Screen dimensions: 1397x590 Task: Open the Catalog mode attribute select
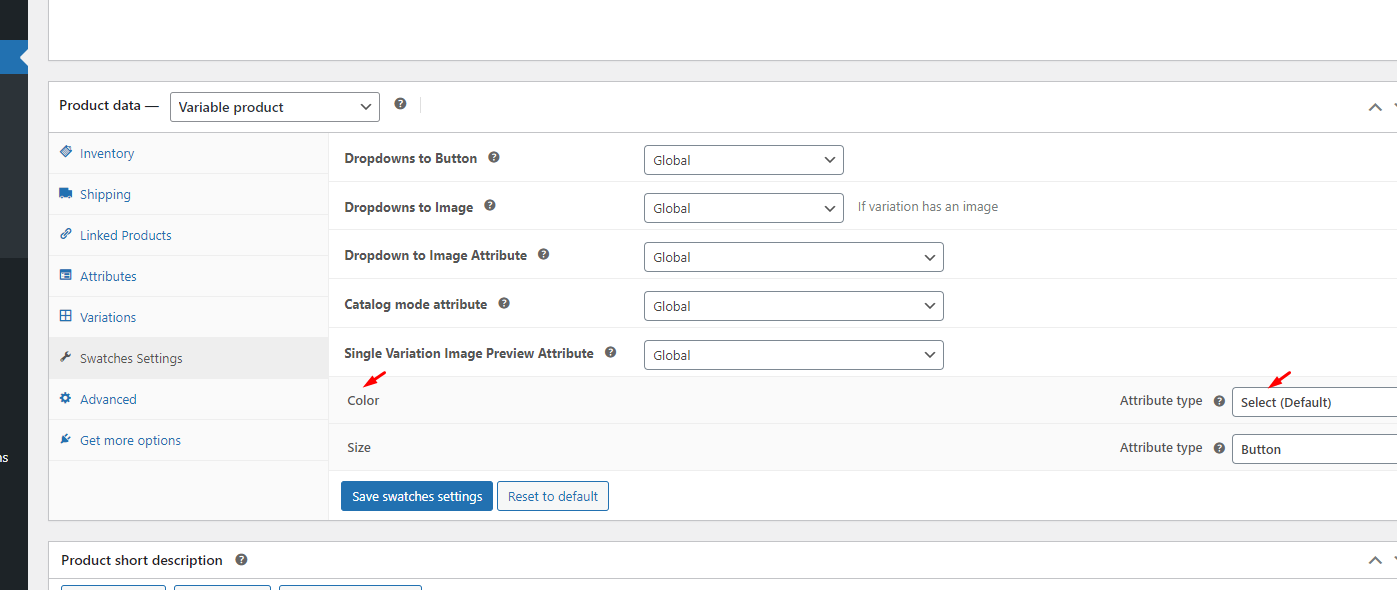[x=794, y=306]
